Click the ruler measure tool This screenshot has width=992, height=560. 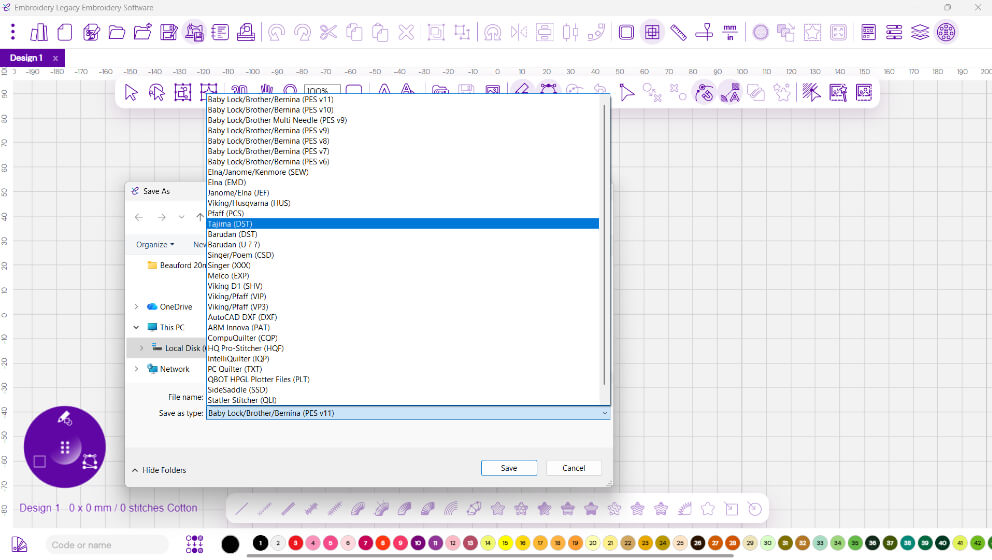(678, 32)
